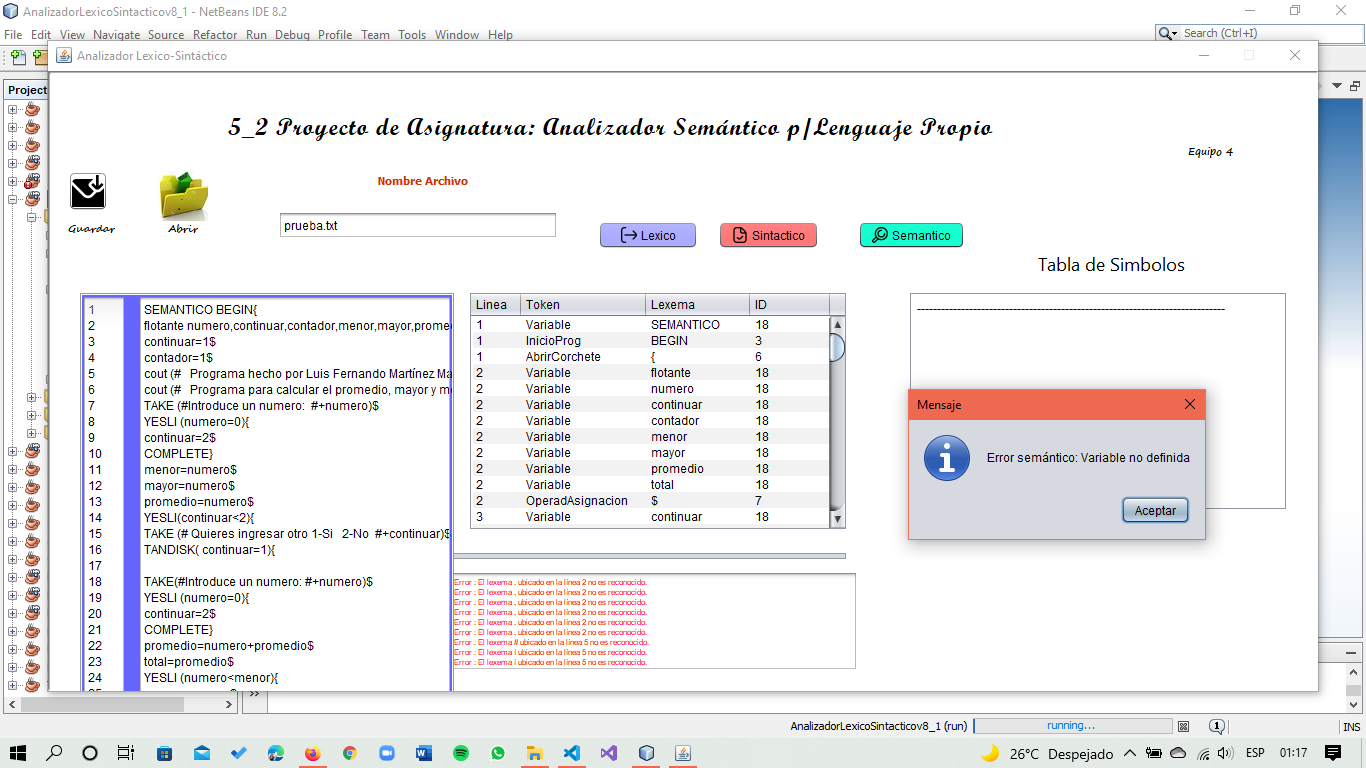This screenshot has width=1366, height=768.
Task: Click the prueba.txt file name field
Action: [417, 226]
